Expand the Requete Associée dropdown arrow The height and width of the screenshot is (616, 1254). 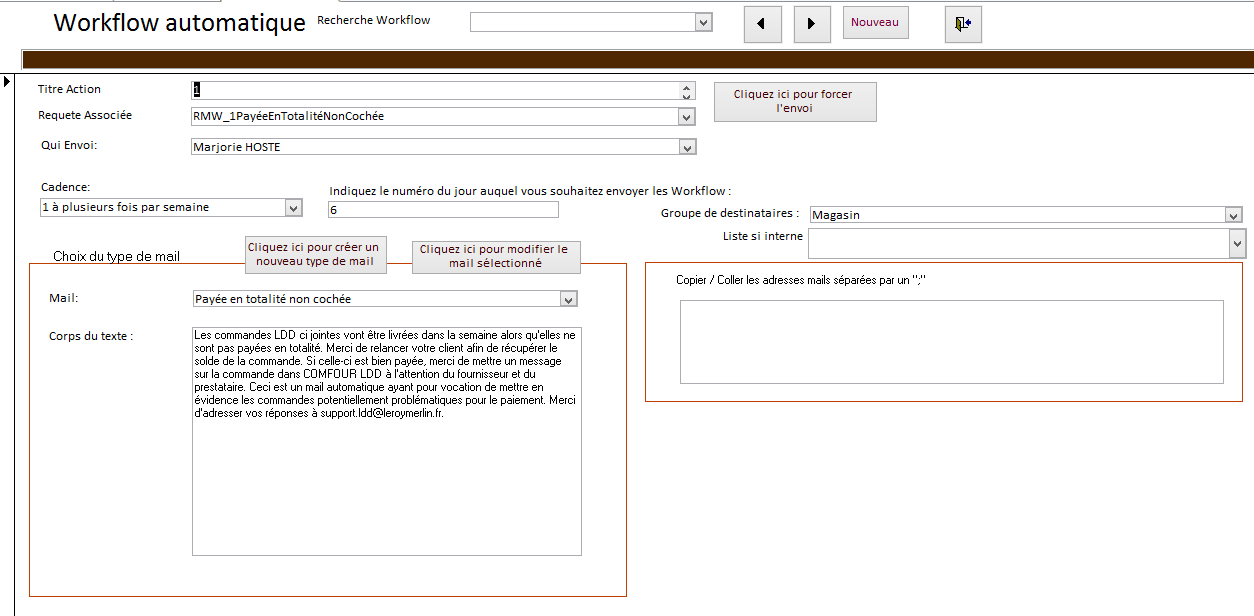pos(687,117)
